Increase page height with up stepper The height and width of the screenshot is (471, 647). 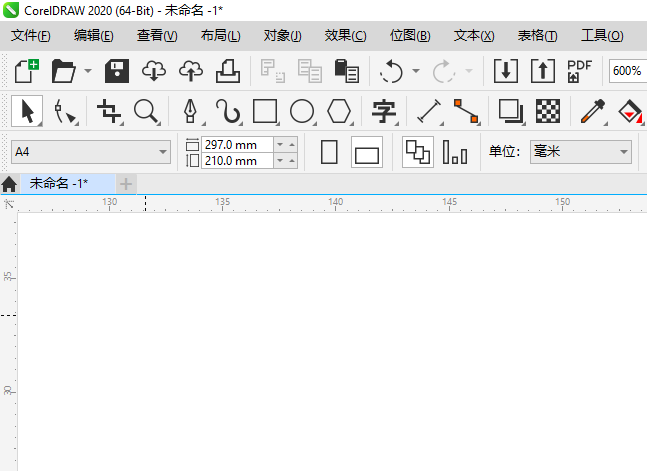pos(292,161)
